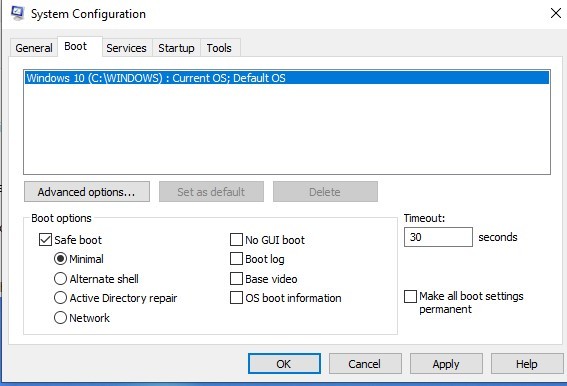Apply the boot settings
This screenshot has height=386, width=567.
(446, 364)
